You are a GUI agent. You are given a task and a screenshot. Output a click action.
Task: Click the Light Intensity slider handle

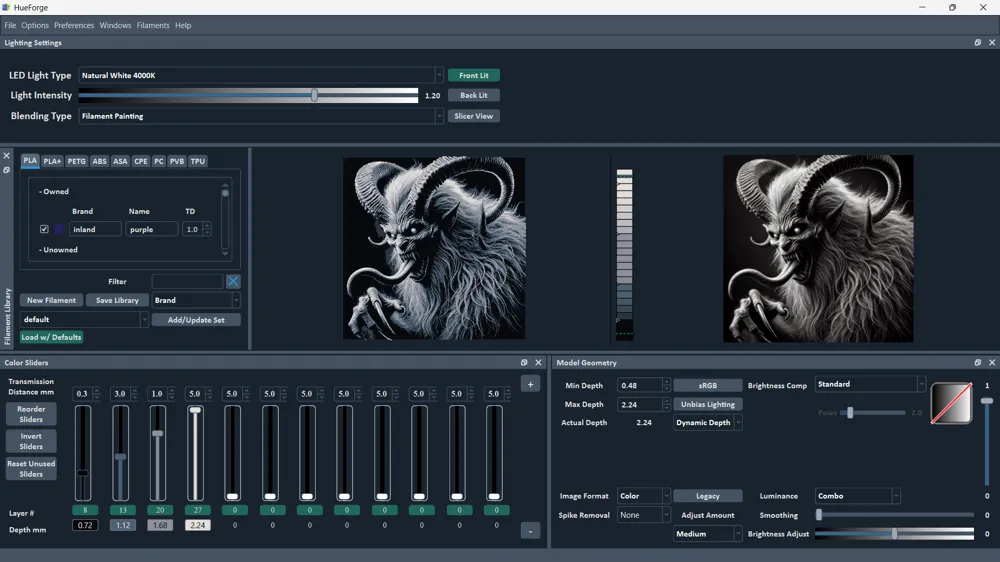[x=314, y=95]
